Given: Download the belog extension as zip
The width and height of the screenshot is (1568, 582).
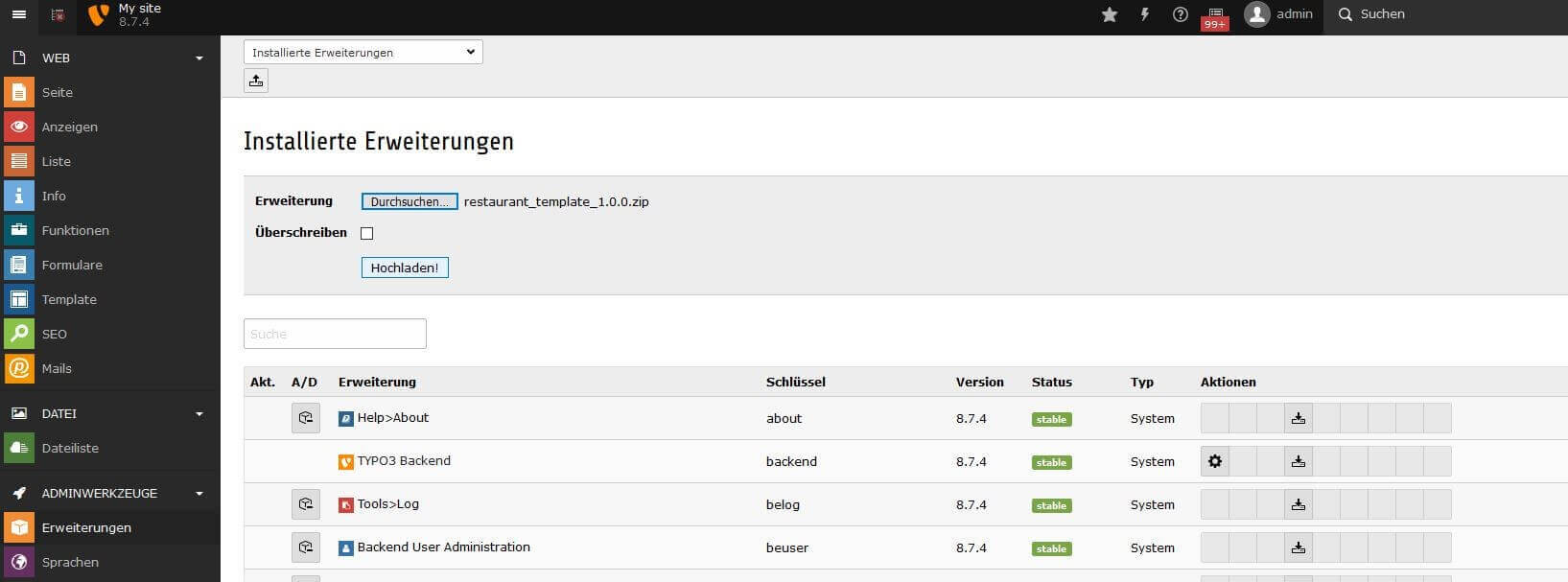Looking at the screenshot, I should tap(1299, 504).
